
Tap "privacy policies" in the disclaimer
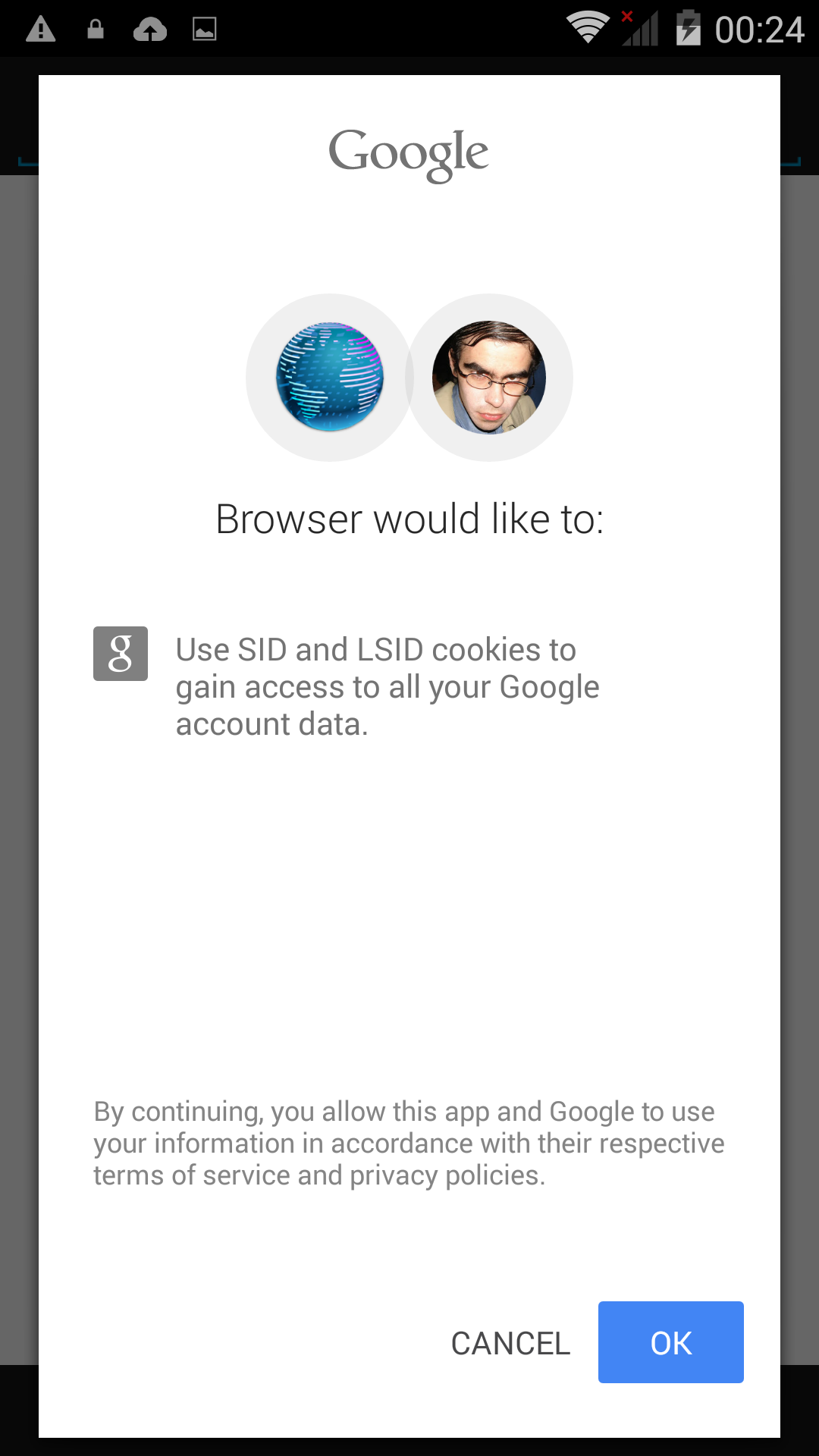click(x=445, y=1175)
